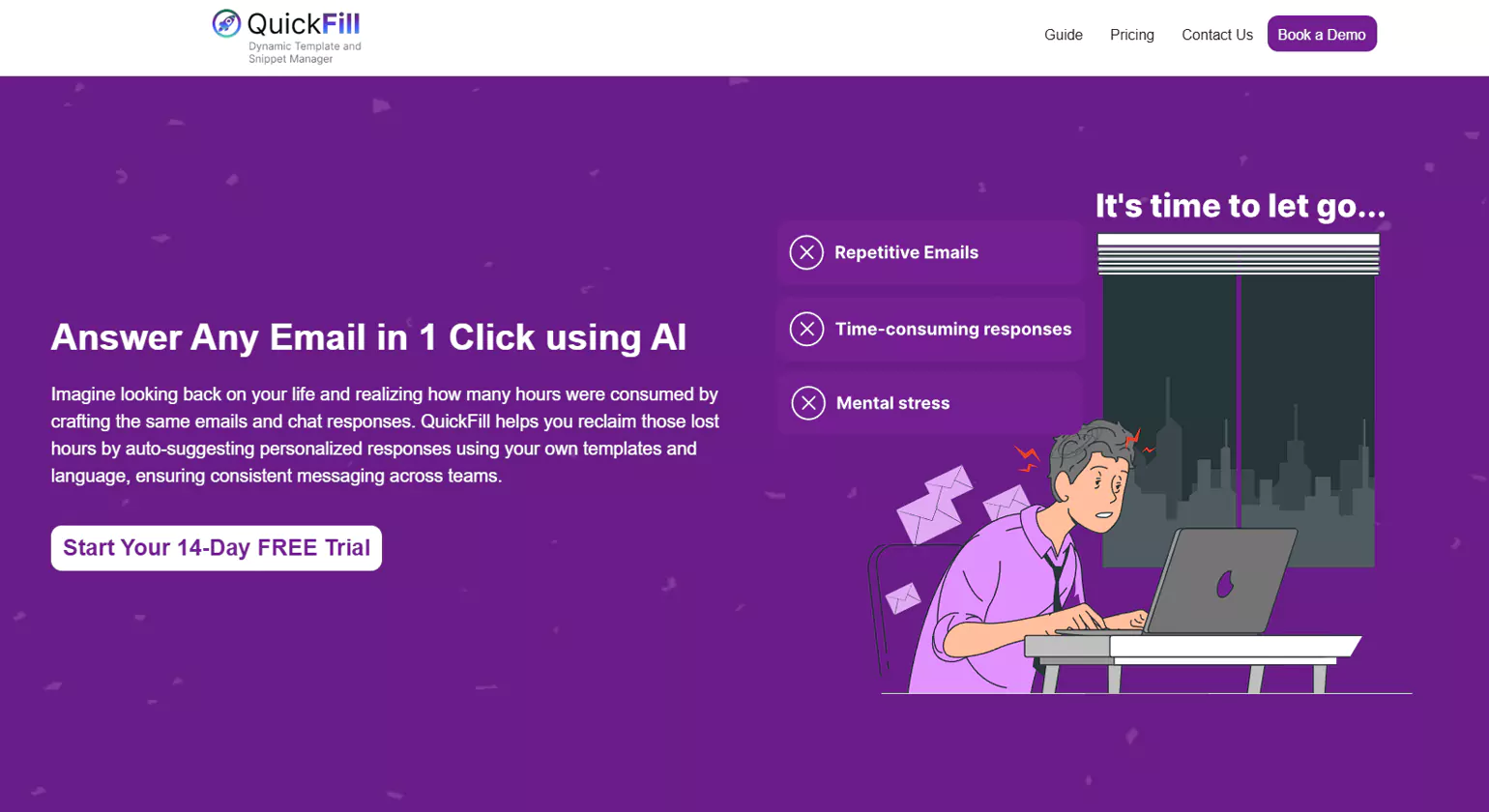Click the Book a Demo button
Screen dimensions: 1489x812
coord(1322,34)
